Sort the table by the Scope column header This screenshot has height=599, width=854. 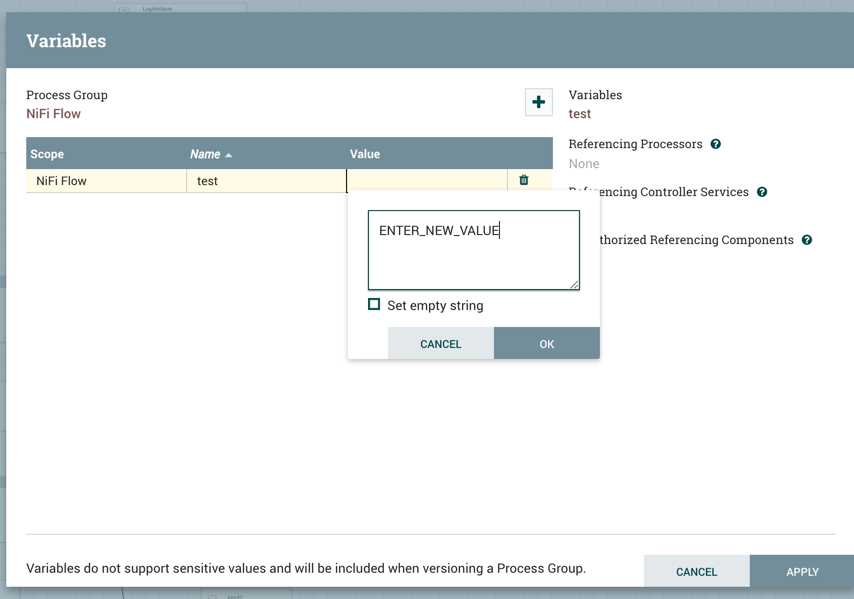[x=45, y=153]
